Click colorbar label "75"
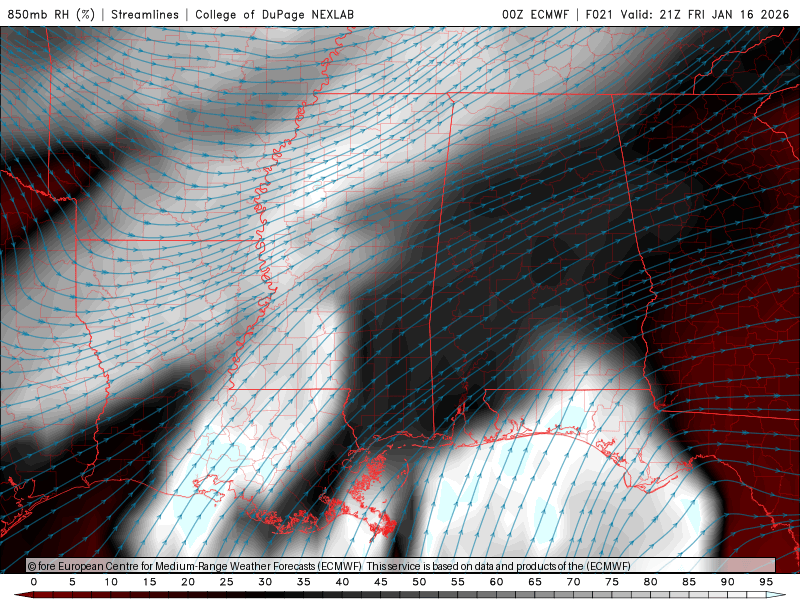800x600 pixels. point(612,582)
